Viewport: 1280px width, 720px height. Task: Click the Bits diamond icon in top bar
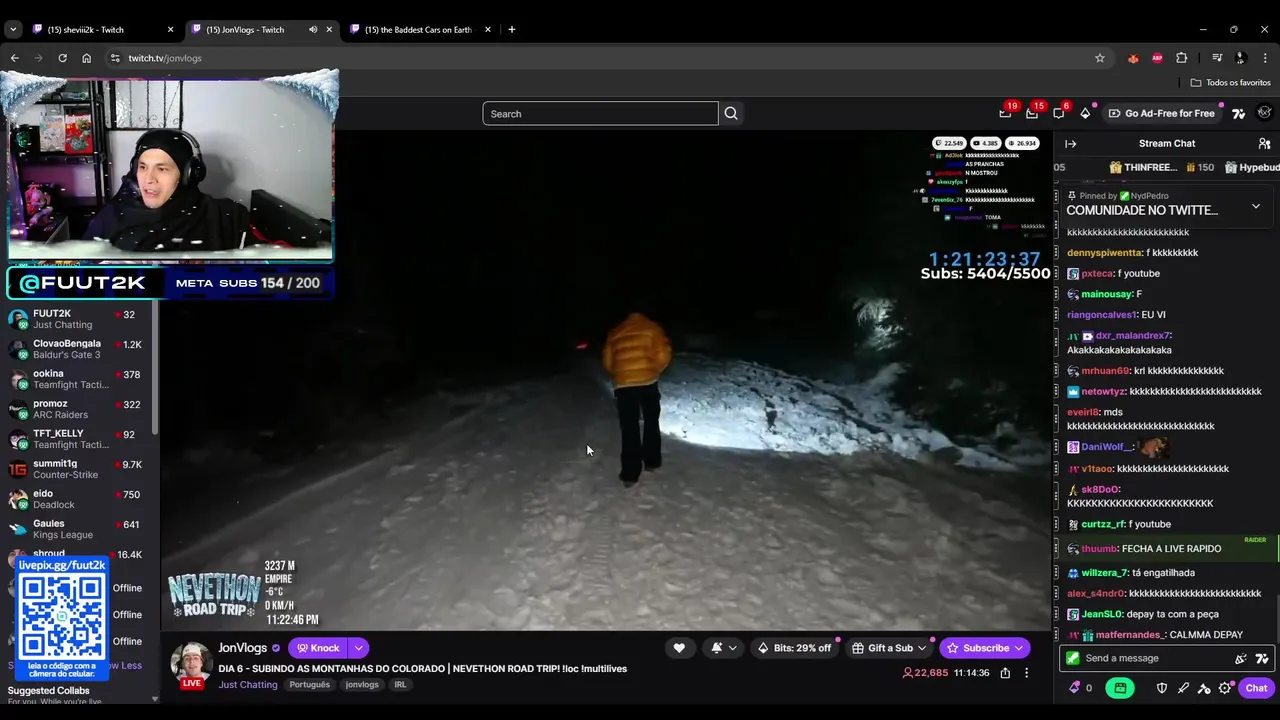point(1085,113)
